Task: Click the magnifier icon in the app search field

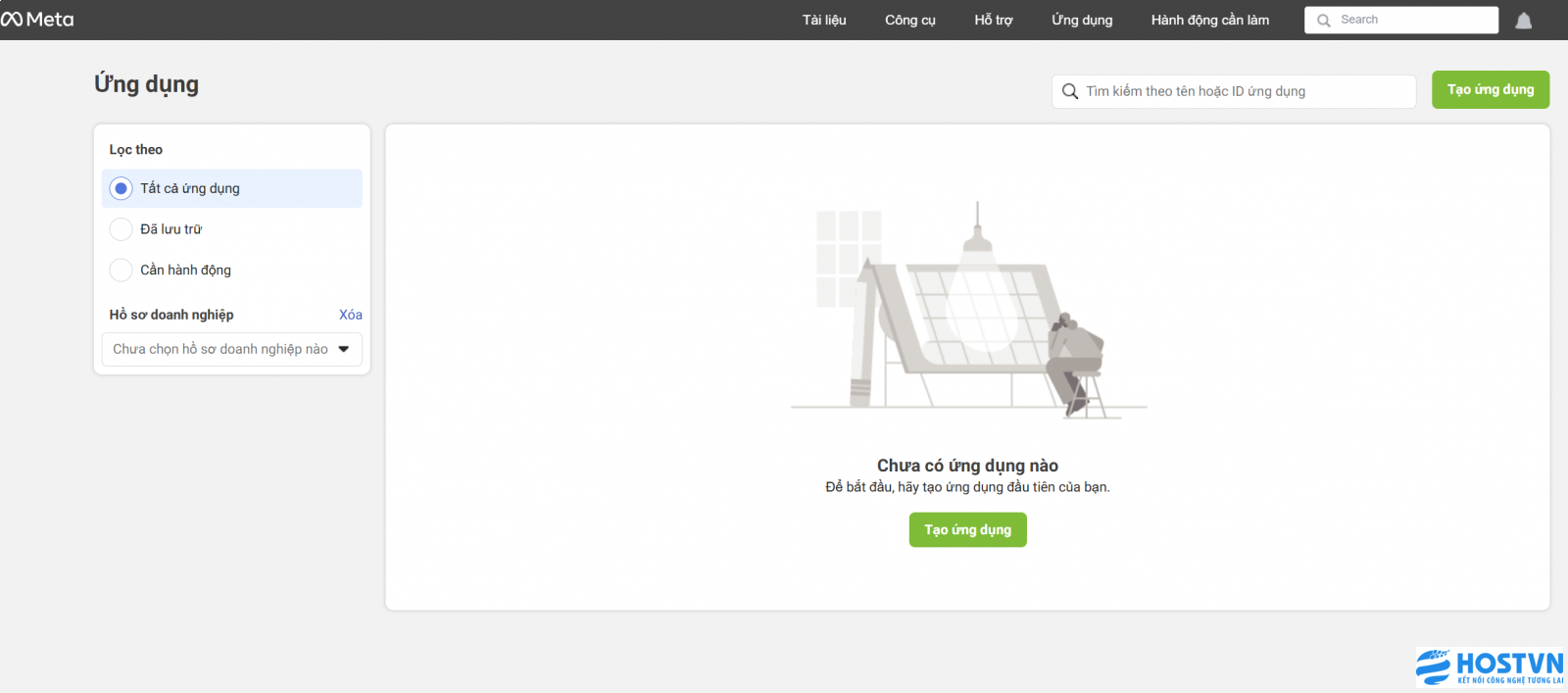Action: click(1070, 91)
